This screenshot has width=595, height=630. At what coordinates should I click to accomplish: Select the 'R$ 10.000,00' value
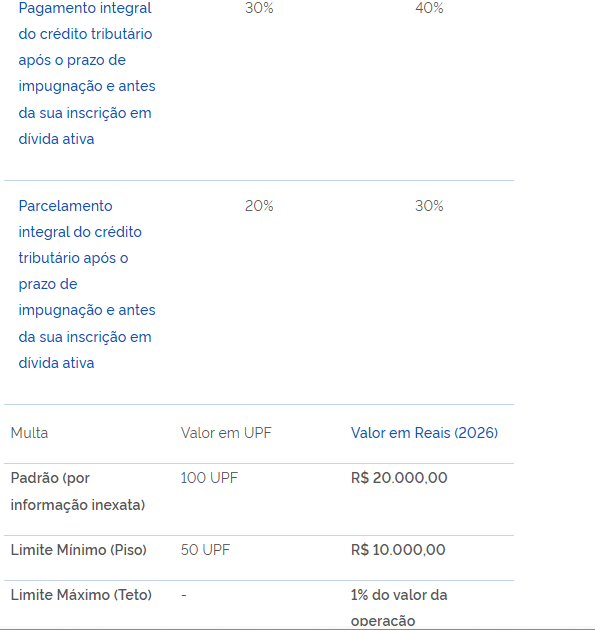pyautogui.click(x=398, y=550)
